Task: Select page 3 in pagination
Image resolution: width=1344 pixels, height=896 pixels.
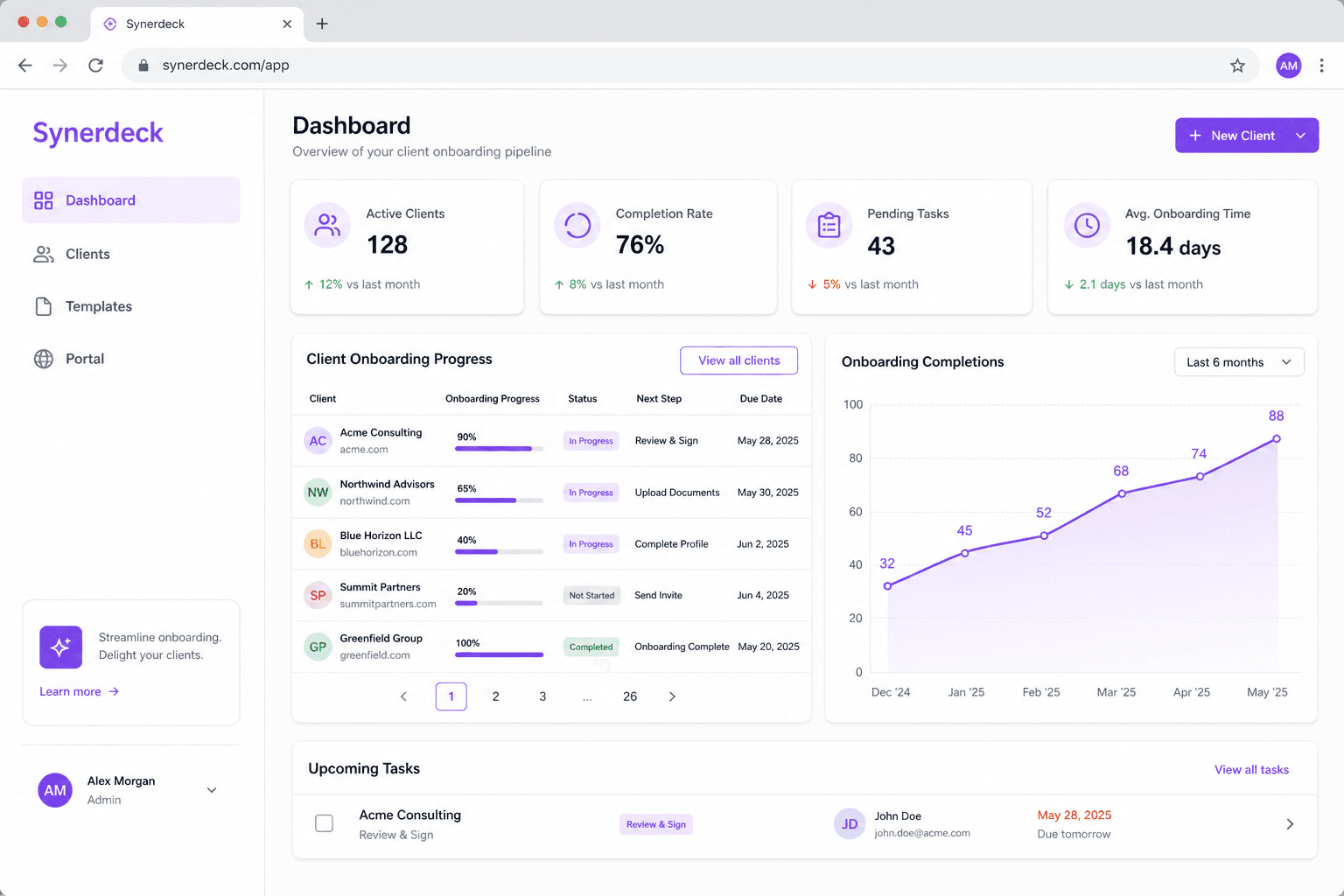Action: [542, 696]
